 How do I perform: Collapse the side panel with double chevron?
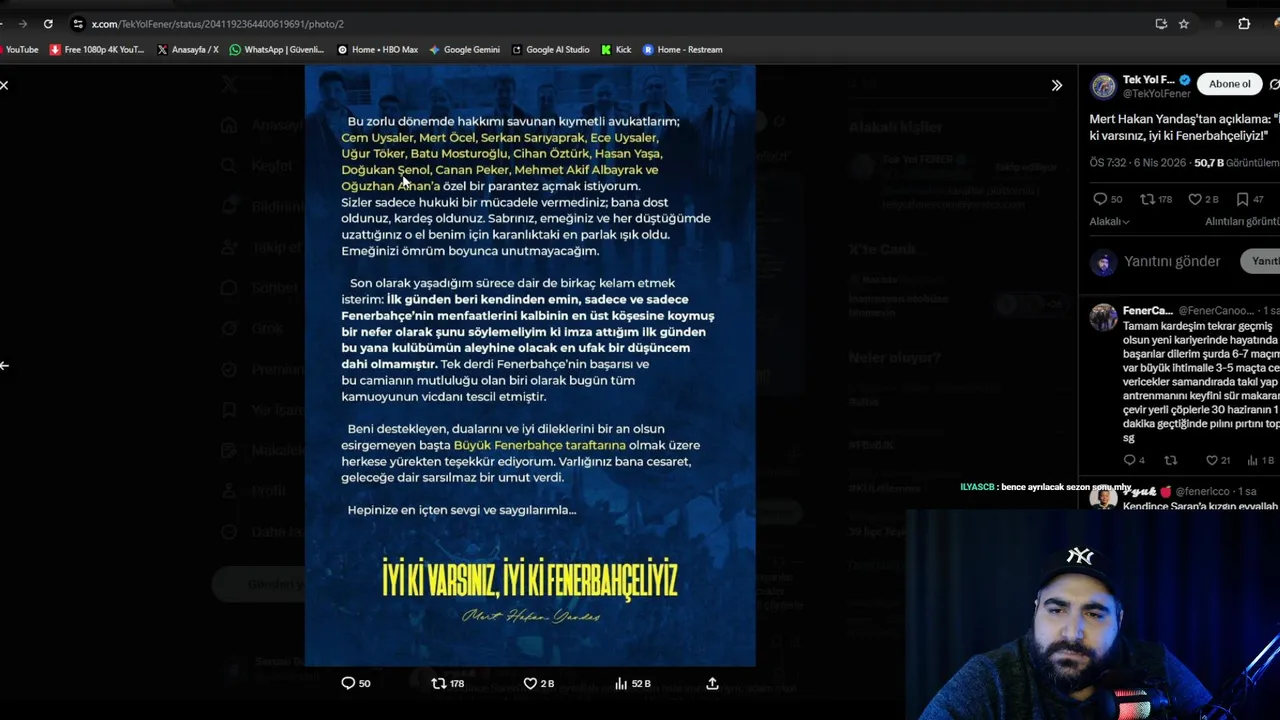pyautogui.click(x=1057, y=85)
